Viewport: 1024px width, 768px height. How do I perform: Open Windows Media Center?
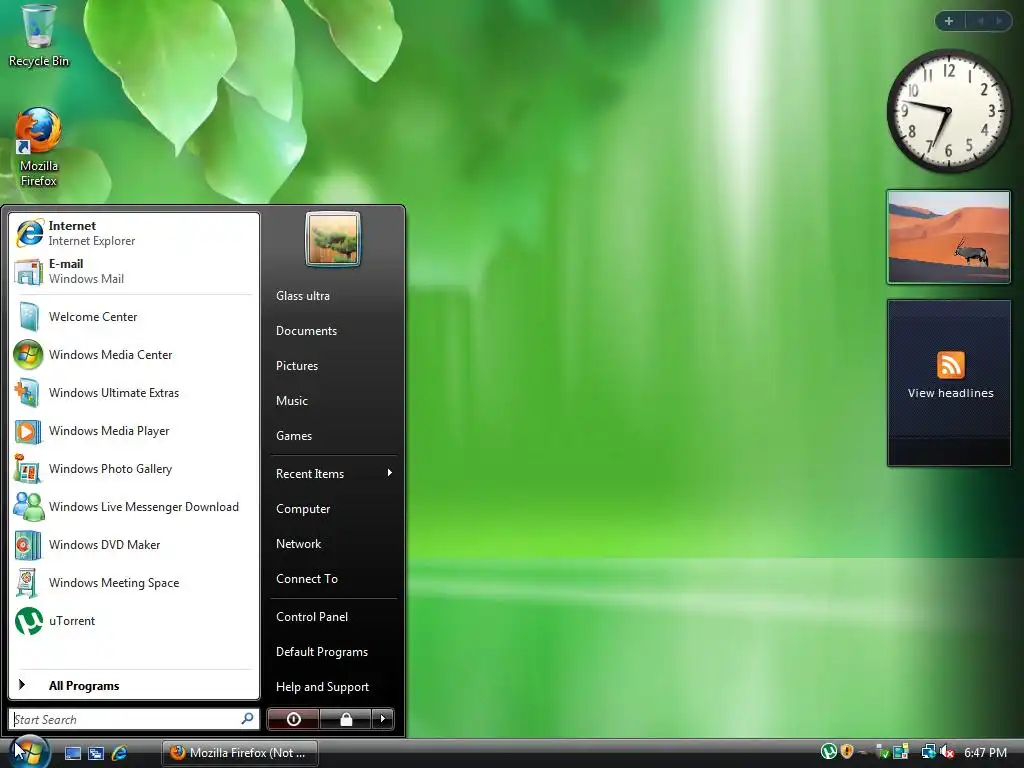click(x=133, y=355)
